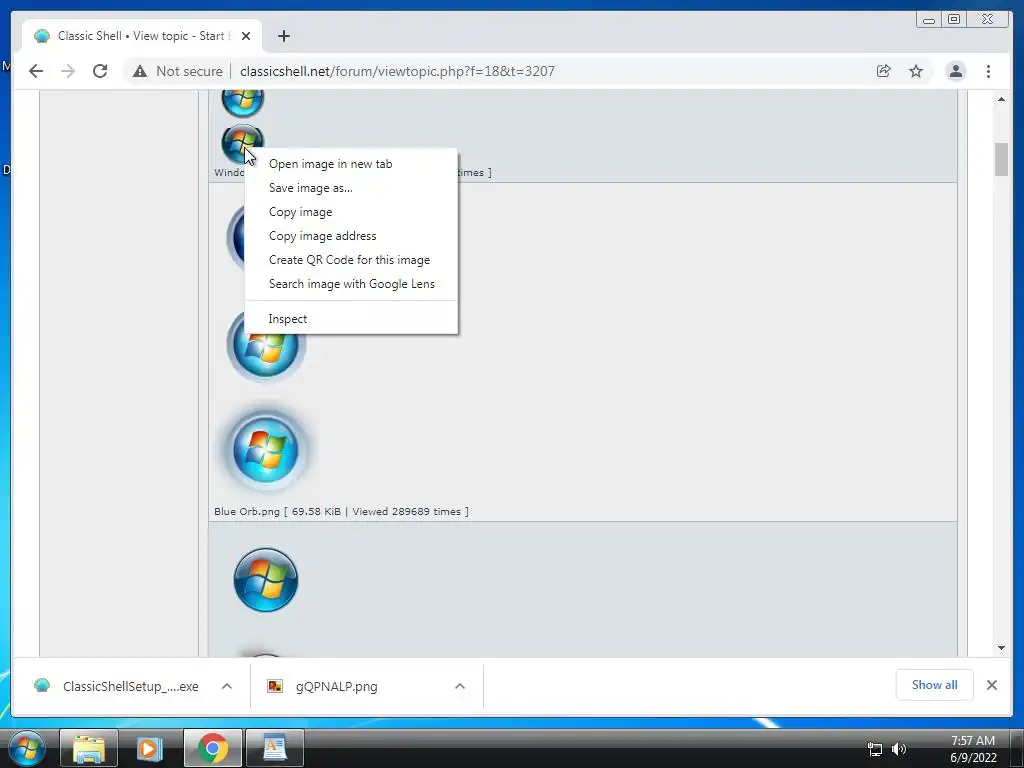Click the vertical scrollbar thumb
This screenshot has width=1024, height=768.
tap(1001, 159)
